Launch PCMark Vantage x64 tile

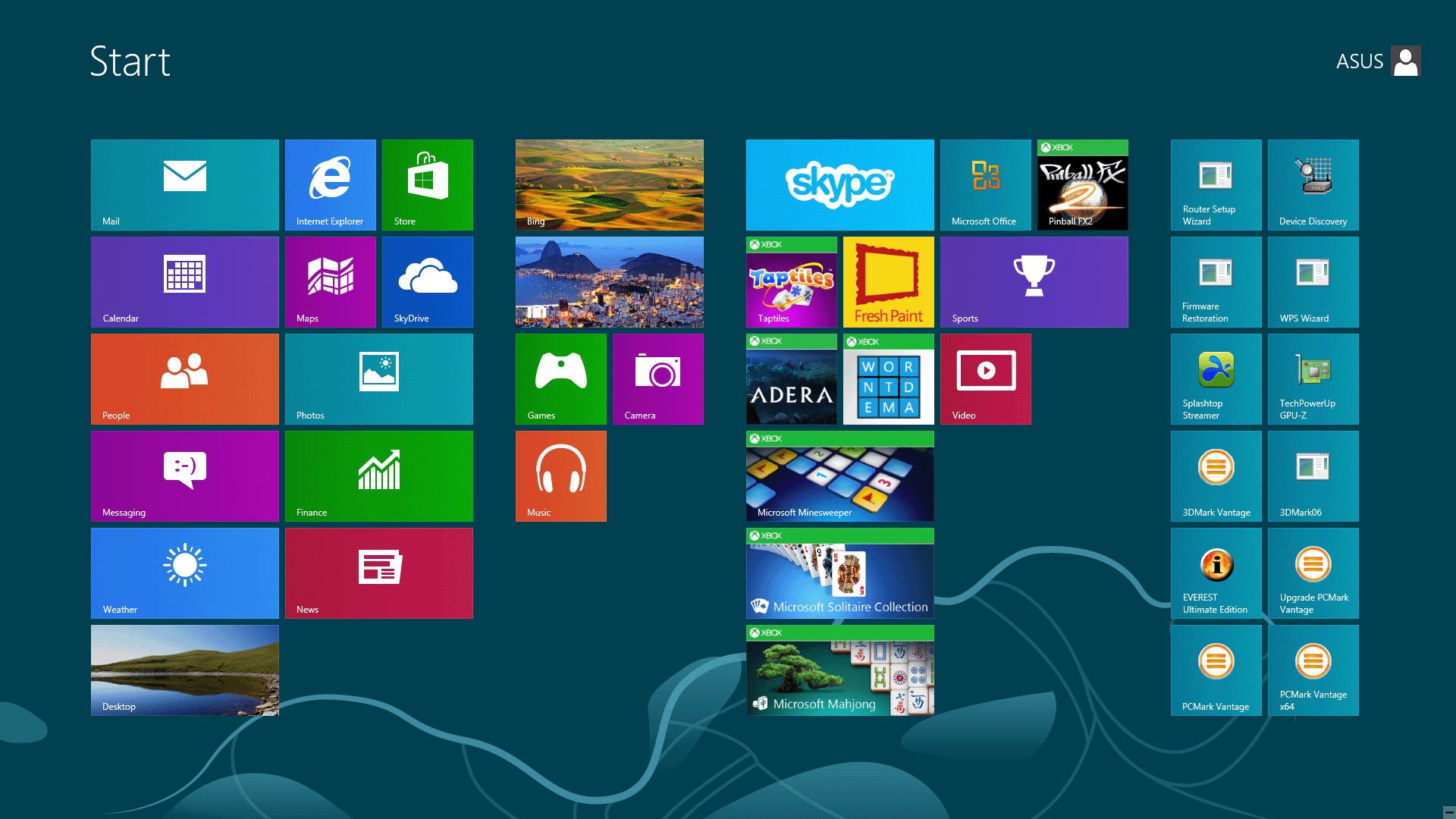click(1313, 670)
